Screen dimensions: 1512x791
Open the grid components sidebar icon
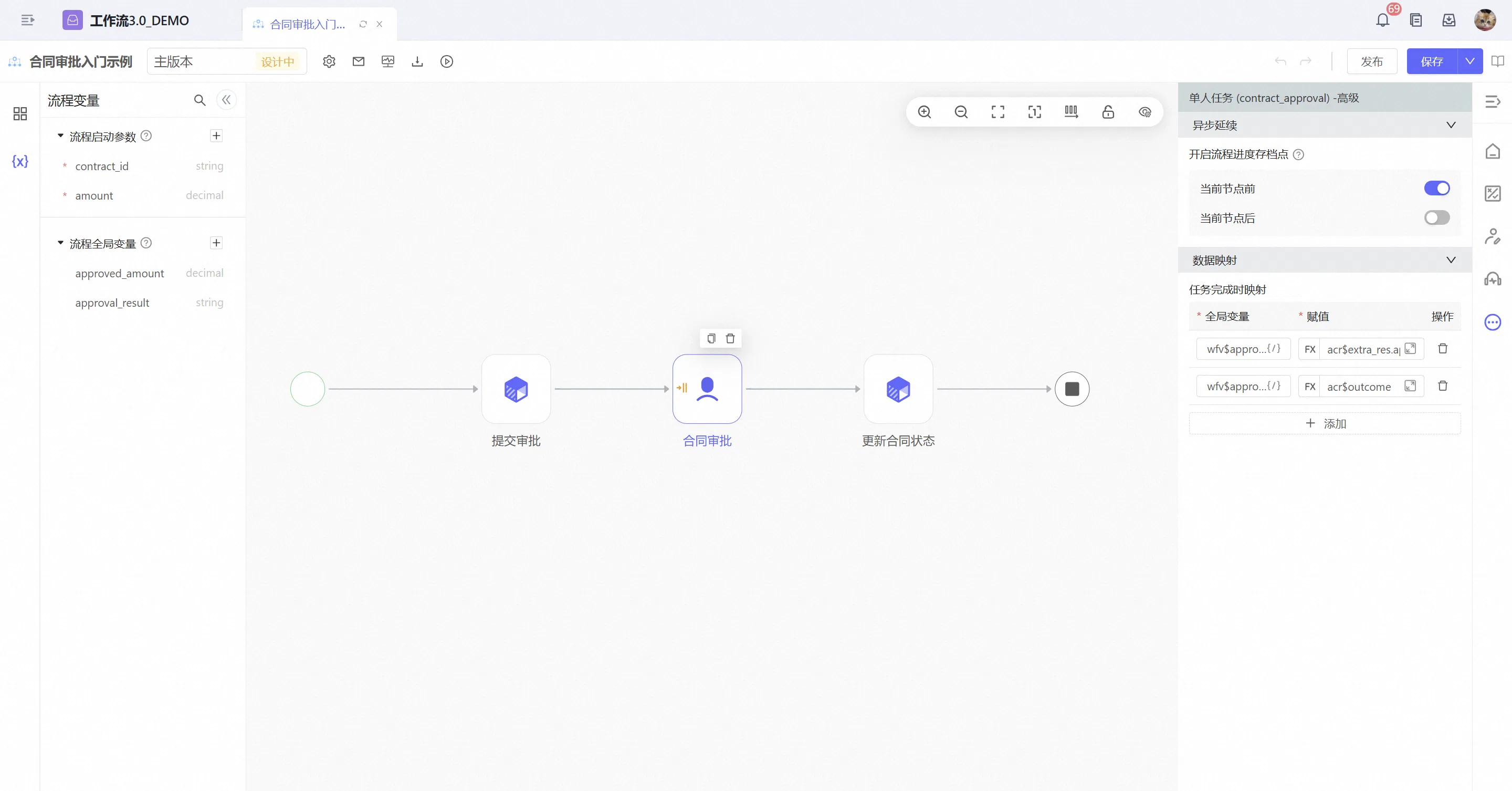20,113
